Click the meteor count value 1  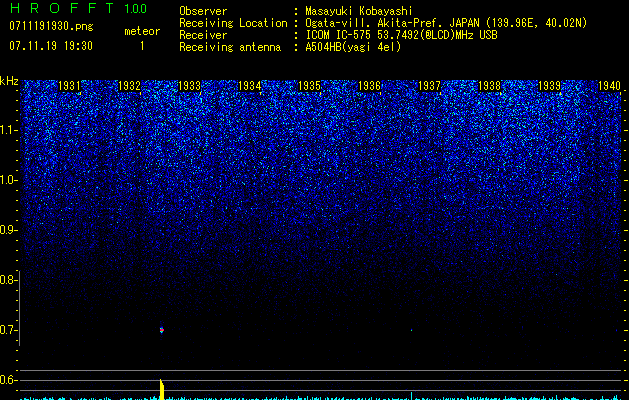click(142, 46)
